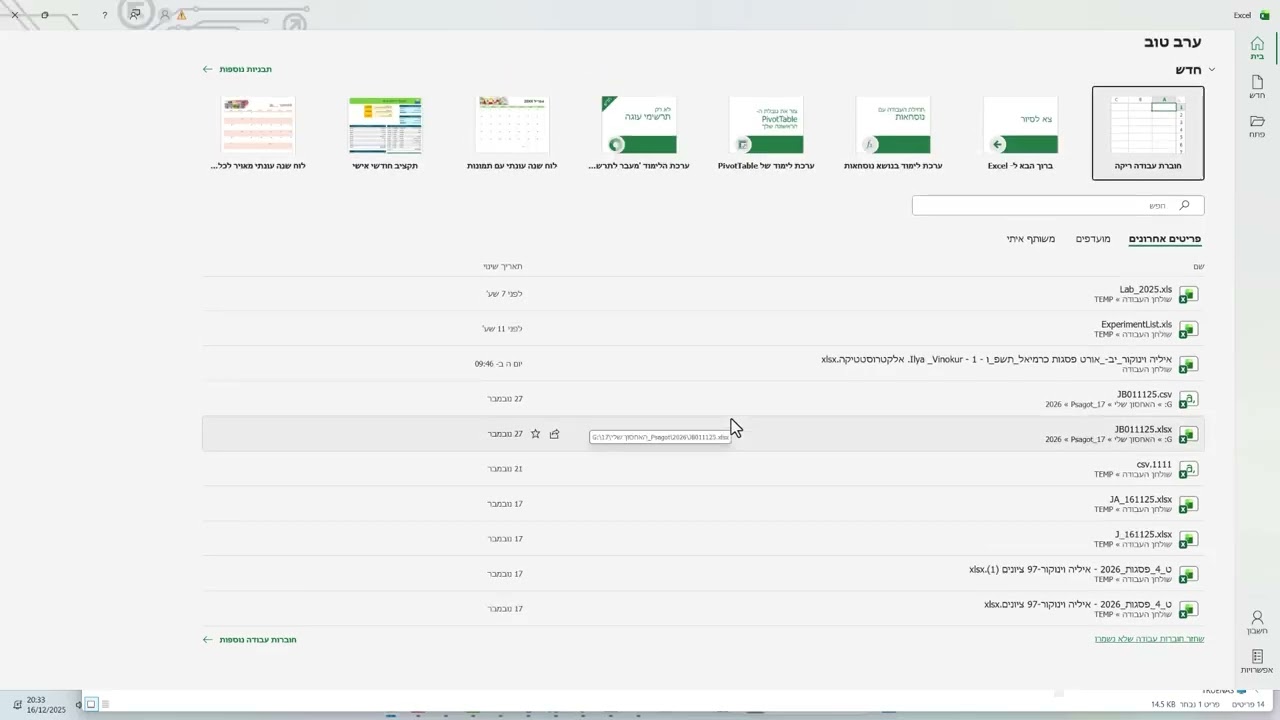Click the search magnifier icon
Viewport: 1280px width, 720px height.
click(x=1185, y=205)
